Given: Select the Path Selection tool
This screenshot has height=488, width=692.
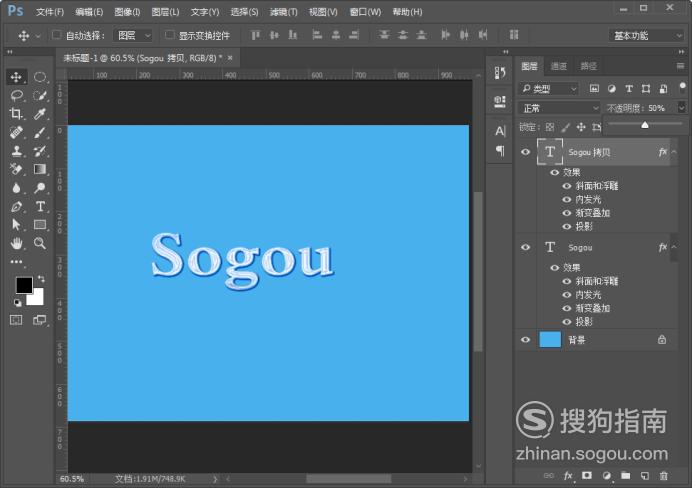Looking at the screenshot, I should coord(16,225).
